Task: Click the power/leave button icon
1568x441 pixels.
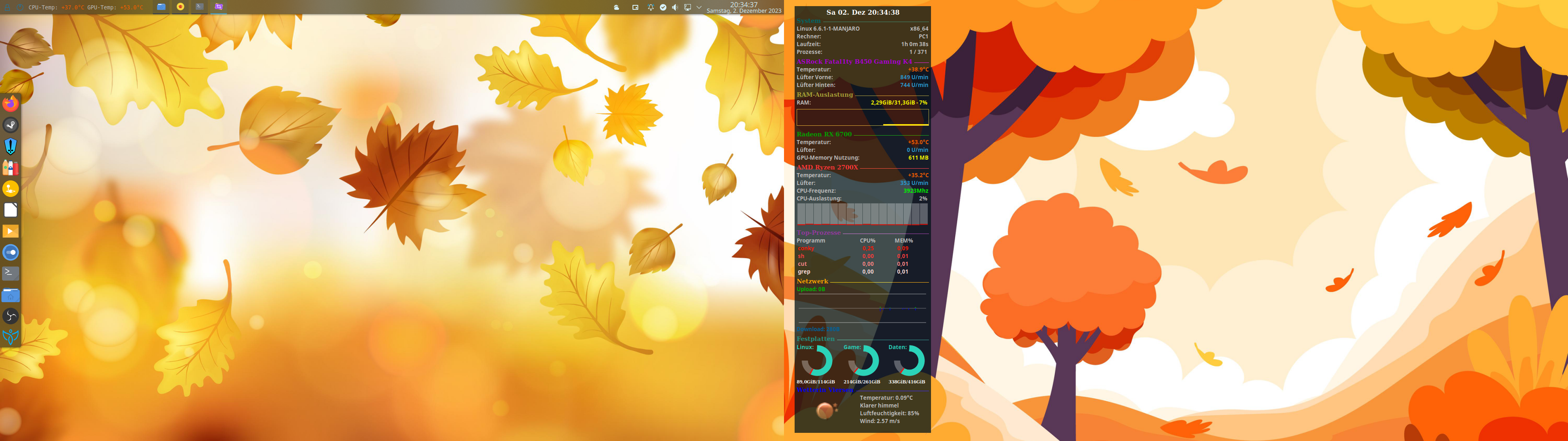Action: [x=20, y=7]
